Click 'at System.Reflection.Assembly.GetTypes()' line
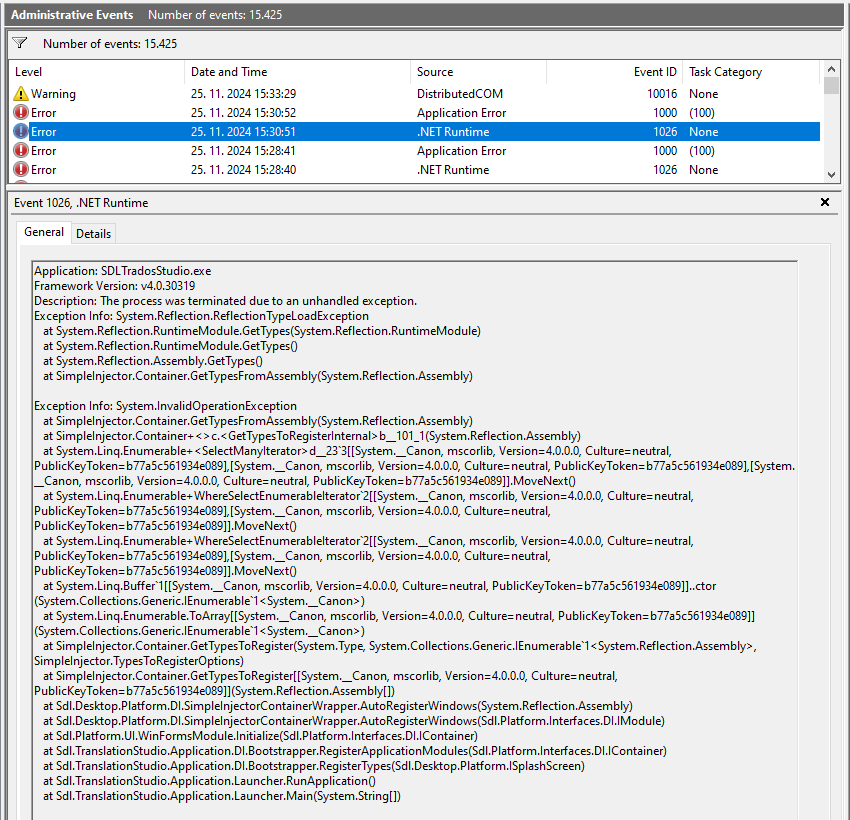 [153, 361]
